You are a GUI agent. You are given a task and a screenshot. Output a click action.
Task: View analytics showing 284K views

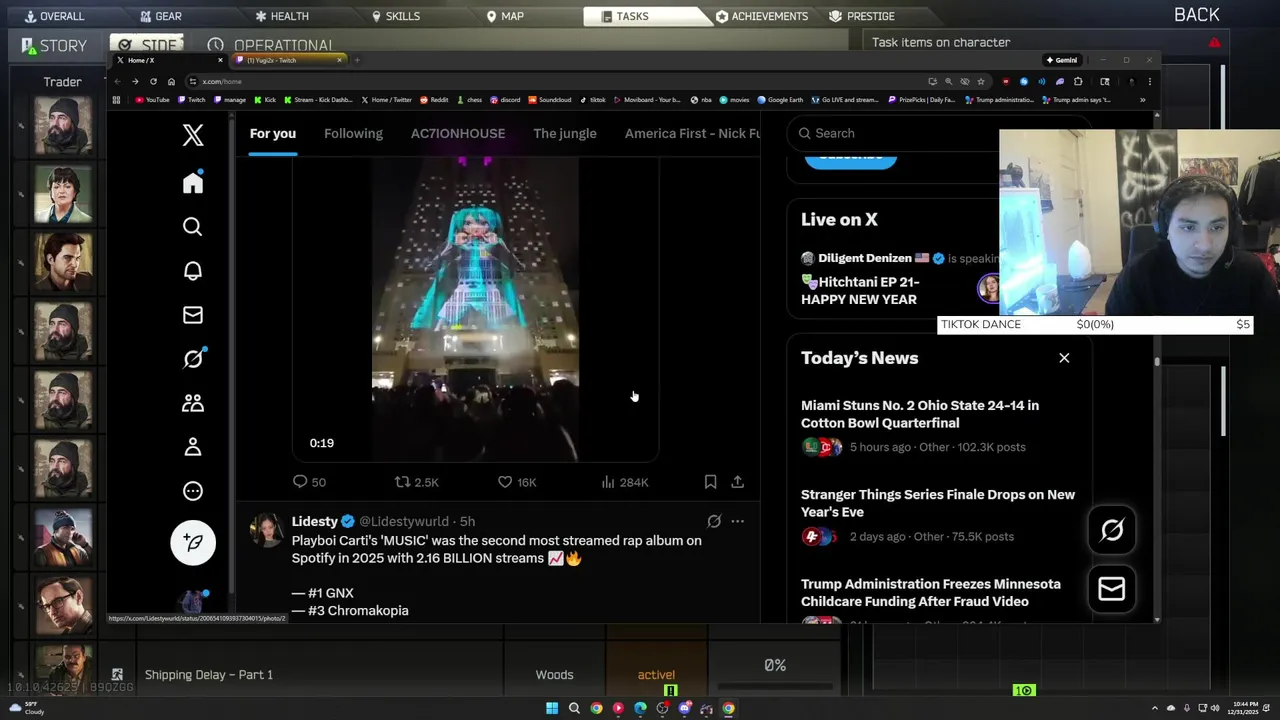point(625,482)
